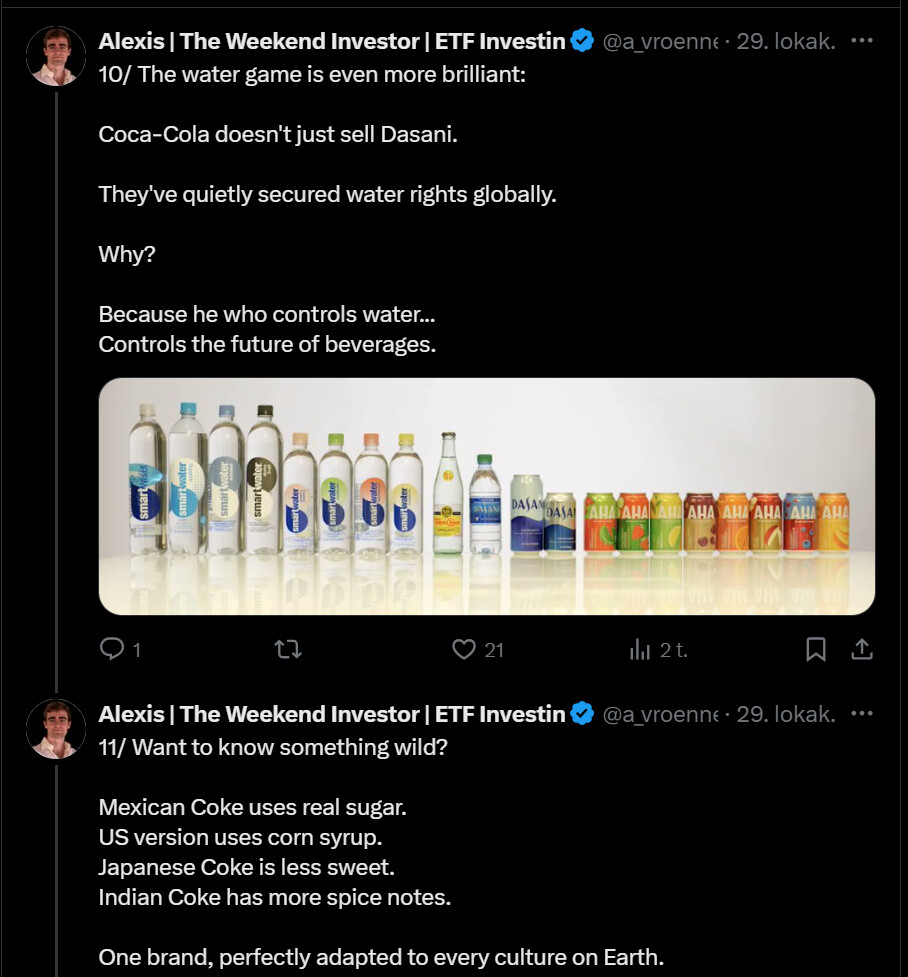Click verified badge on the 10/ tweet
This screenshot has height=977, width=908.
pyautogui.click(x=582, y=41)
